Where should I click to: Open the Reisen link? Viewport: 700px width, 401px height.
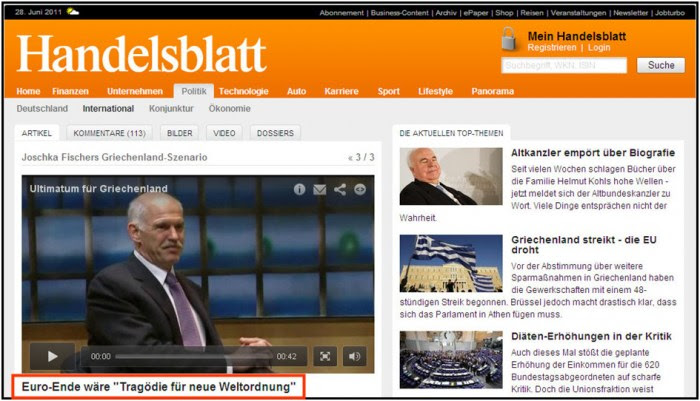point(532,13)
